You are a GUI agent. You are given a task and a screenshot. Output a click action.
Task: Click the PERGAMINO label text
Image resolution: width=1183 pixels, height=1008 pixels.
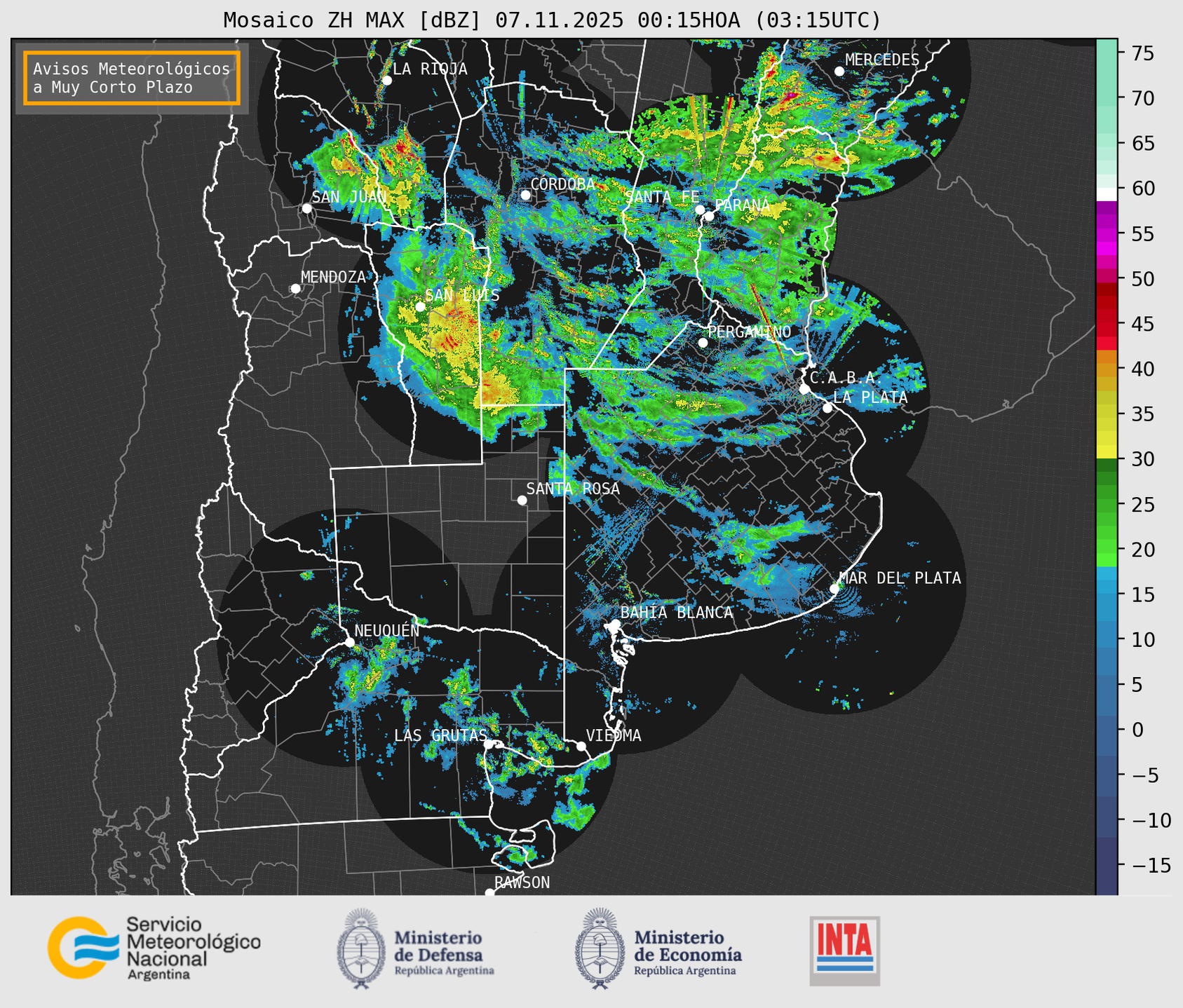[749, 332]
